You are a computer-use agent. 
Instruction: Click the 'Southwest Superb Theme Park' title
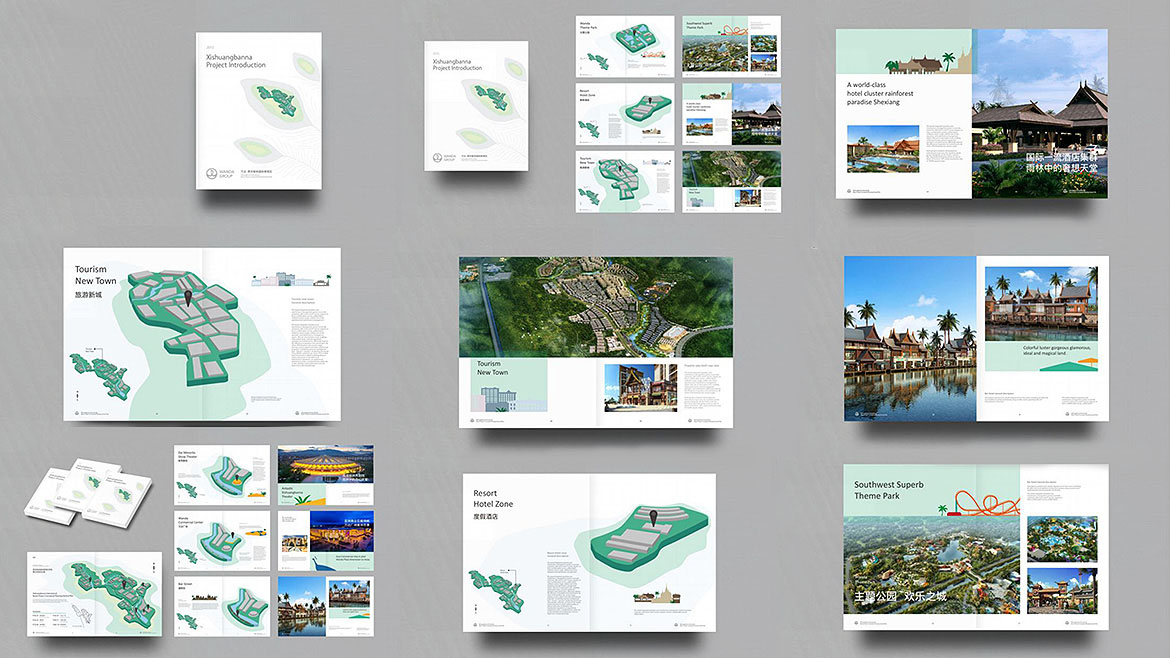coord(889,490)
